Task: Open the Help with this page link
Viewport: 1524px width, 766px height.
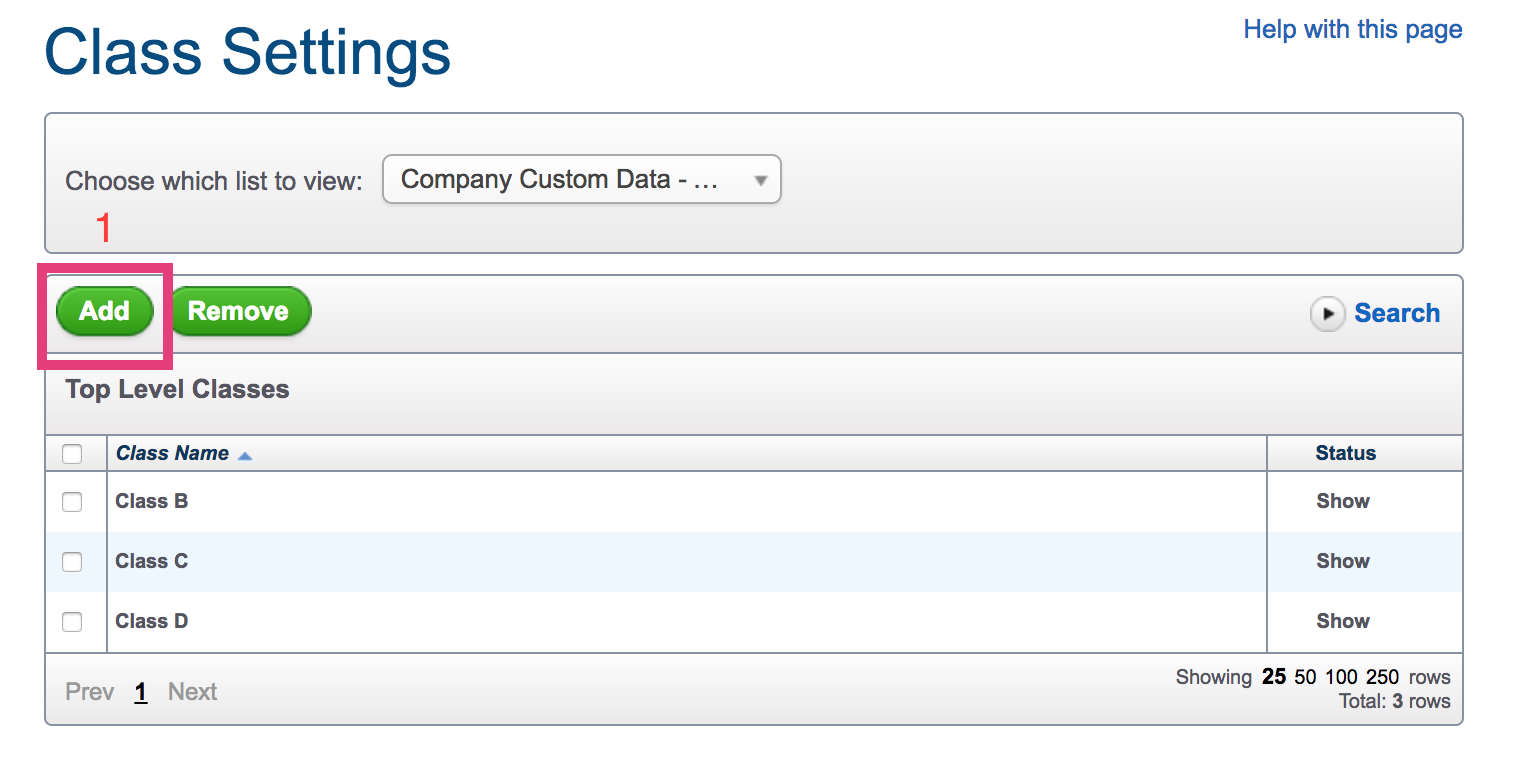Action: 1353,30
